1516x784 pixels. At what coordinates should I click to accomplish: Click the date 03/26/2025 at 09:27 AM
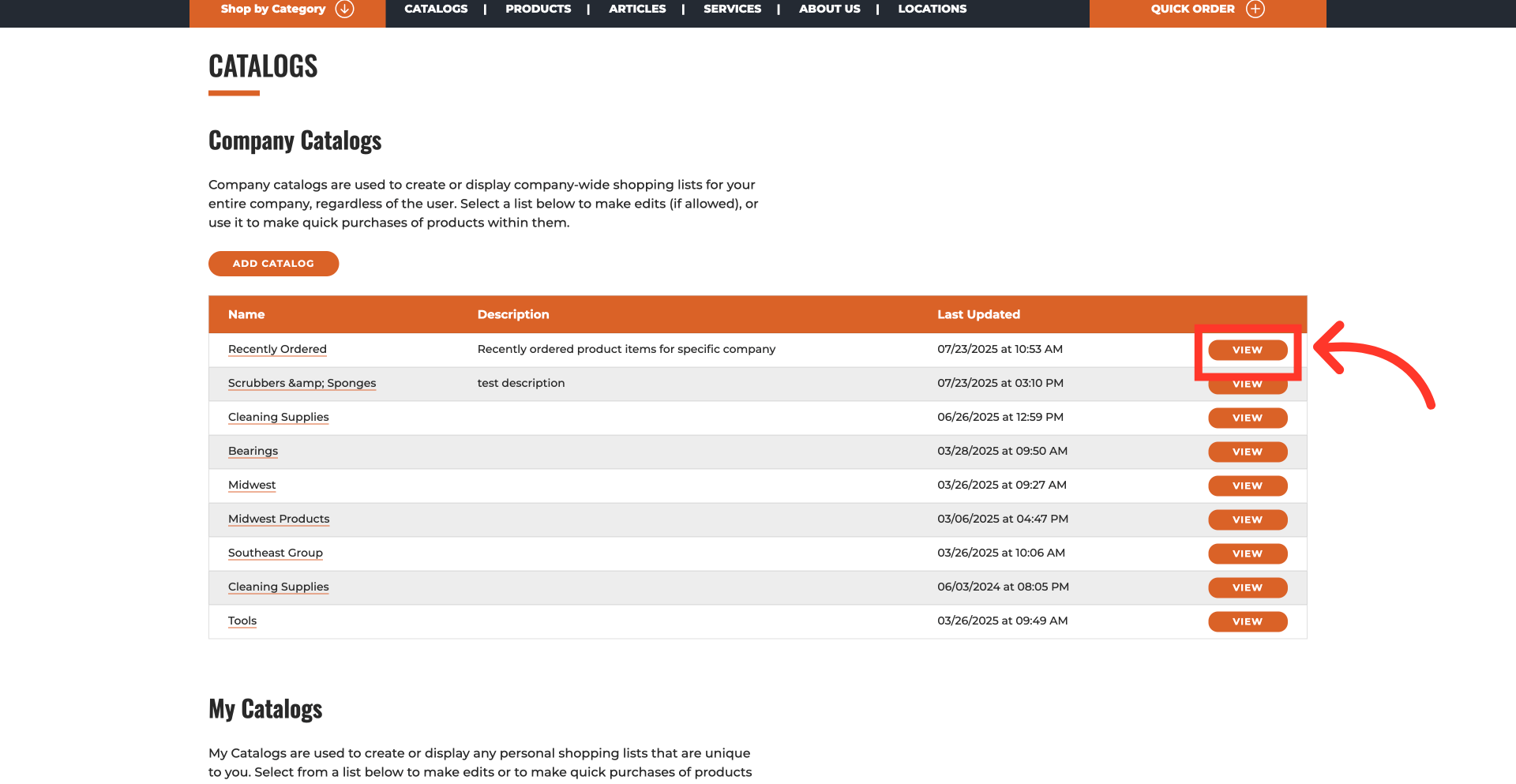(1002, 485)
